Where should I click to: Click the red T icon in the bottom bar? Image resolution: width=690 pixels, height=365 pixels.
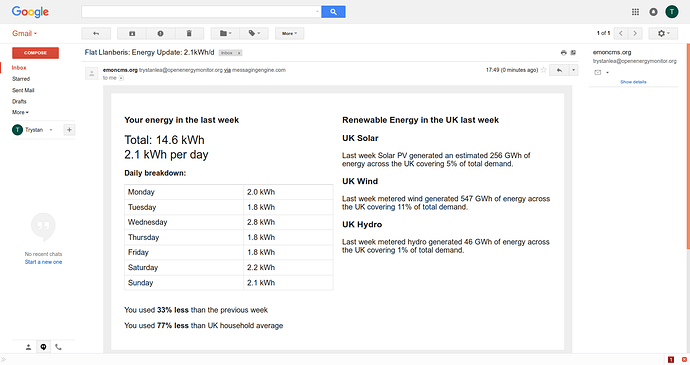671,360
